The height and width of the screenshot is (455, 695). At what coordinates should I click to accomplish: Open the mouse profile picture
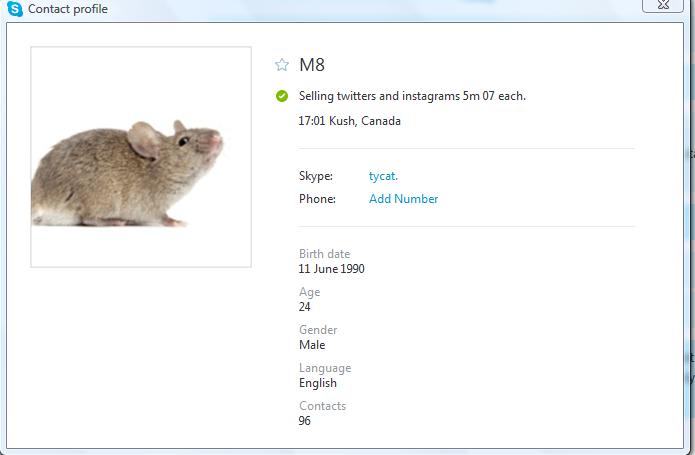(141, 157)
